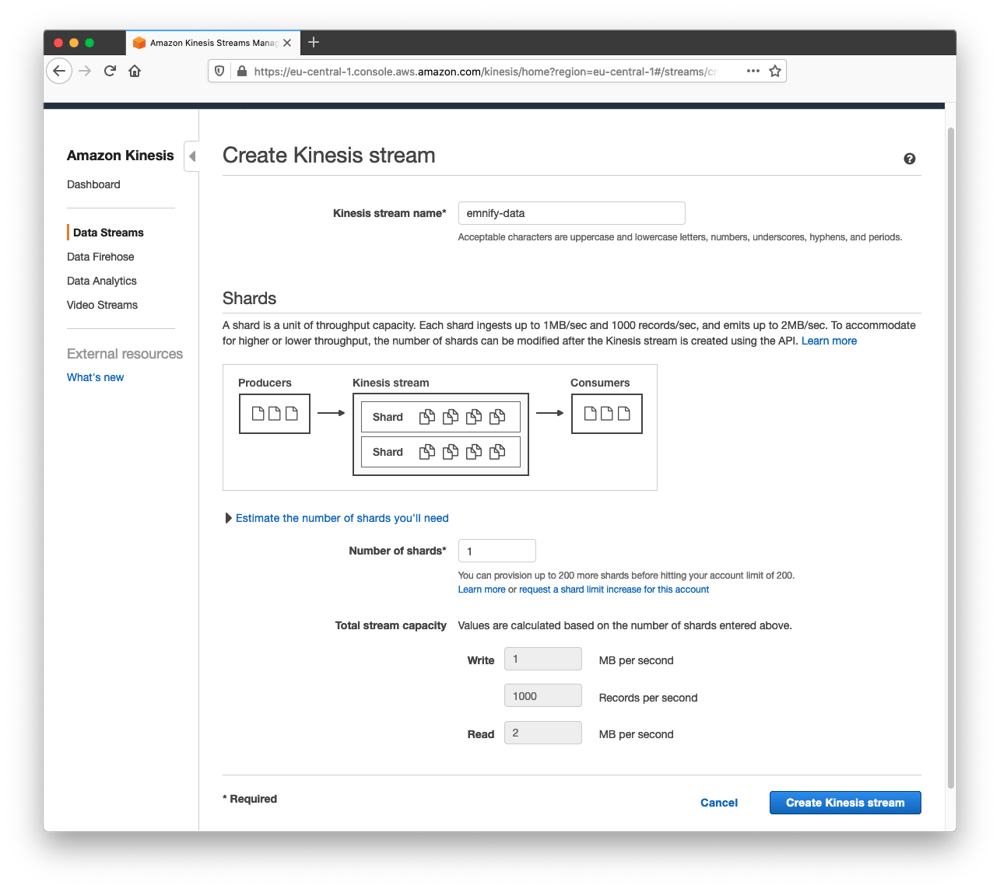Image resolution: width=1000 pixels, height=889 pixels.
Task: Click the macOS yellow minimize window button
Action: click(74, 43)
